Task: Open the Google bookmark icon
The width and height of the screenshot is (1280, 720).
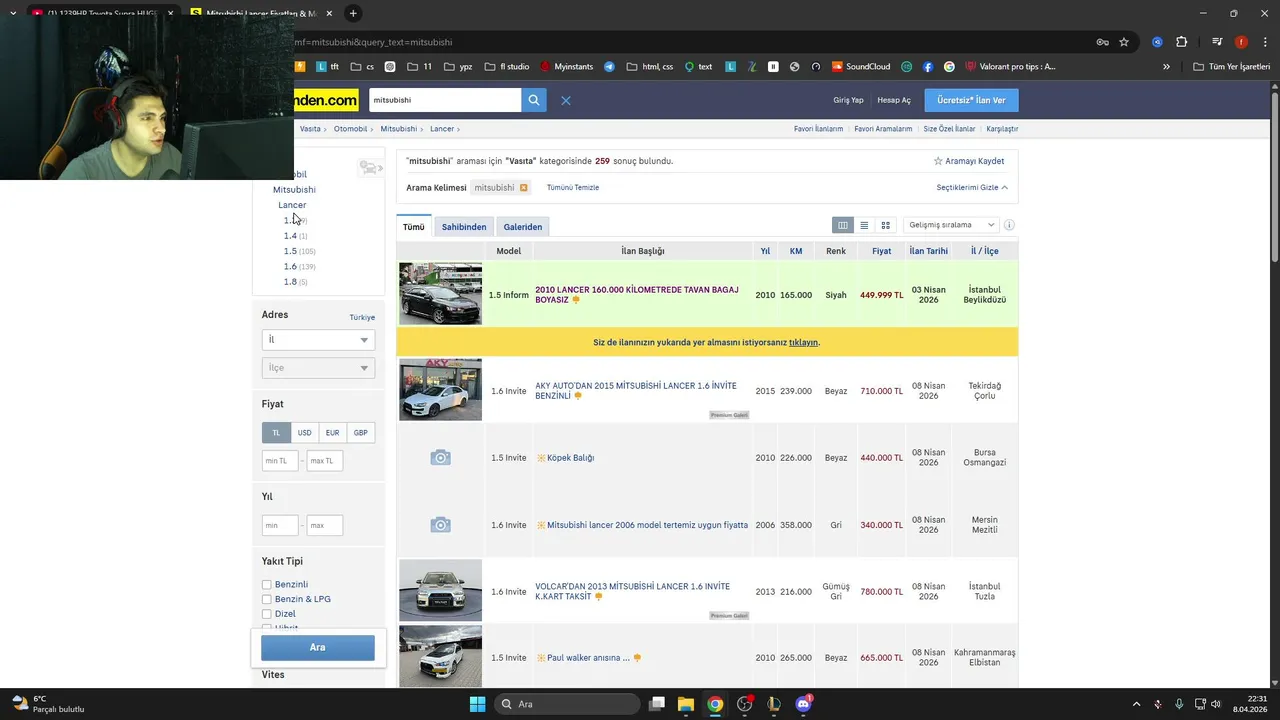Action: click(949, 67)
